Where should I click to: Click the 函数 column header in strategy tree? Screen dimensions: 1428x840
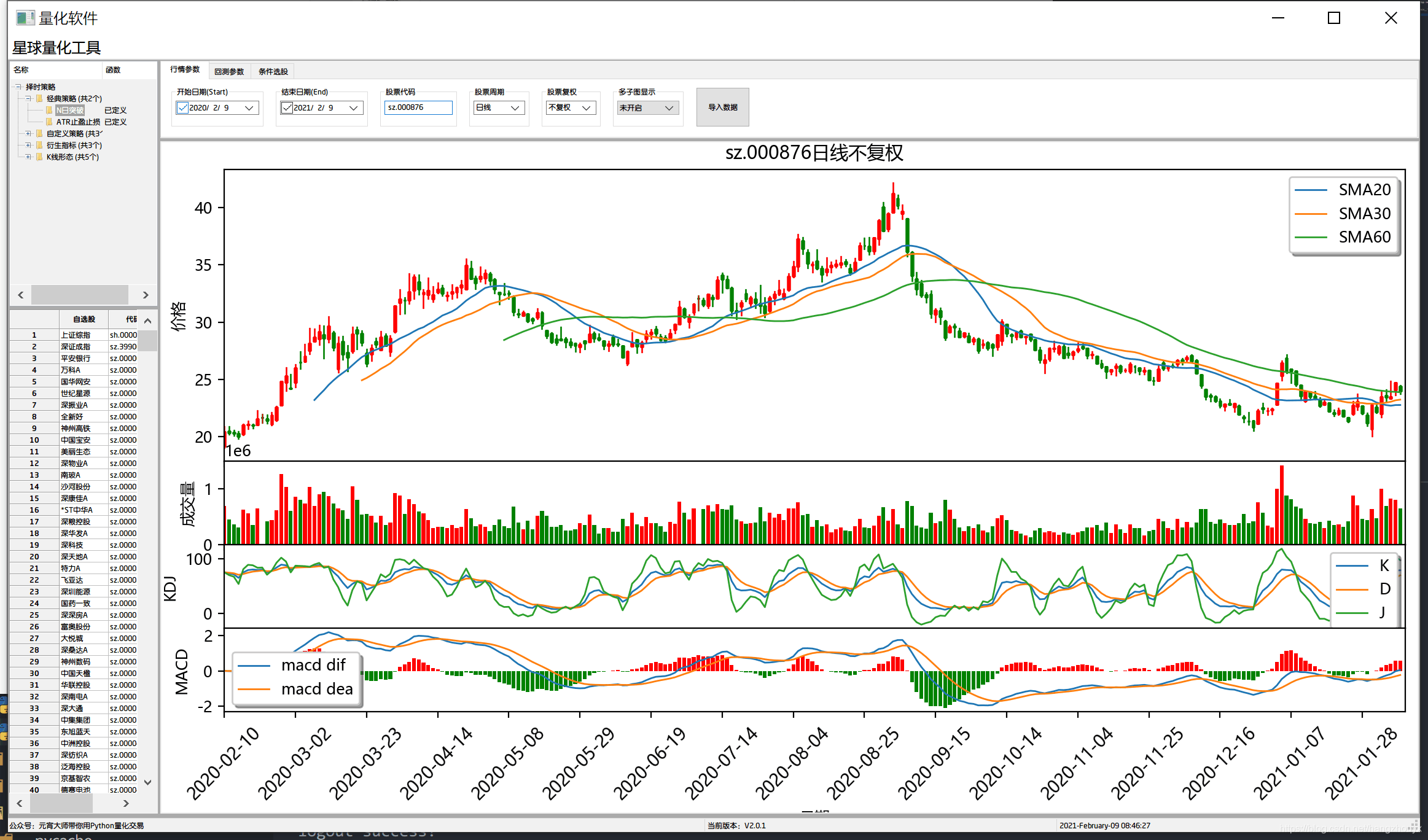pyautogui.click(x=129, y=70)
